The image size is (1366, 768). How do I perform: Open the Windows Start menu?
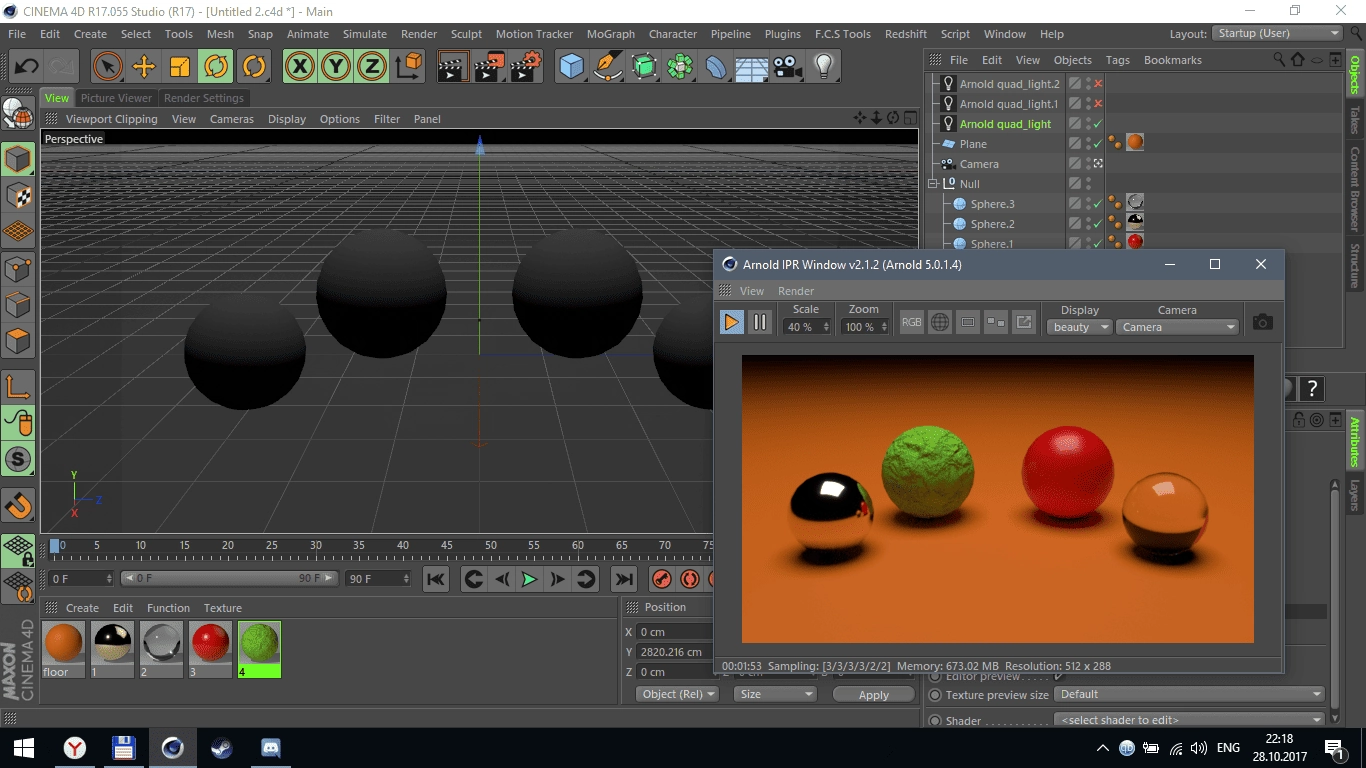pyautogui.click(x=24, y=747)
